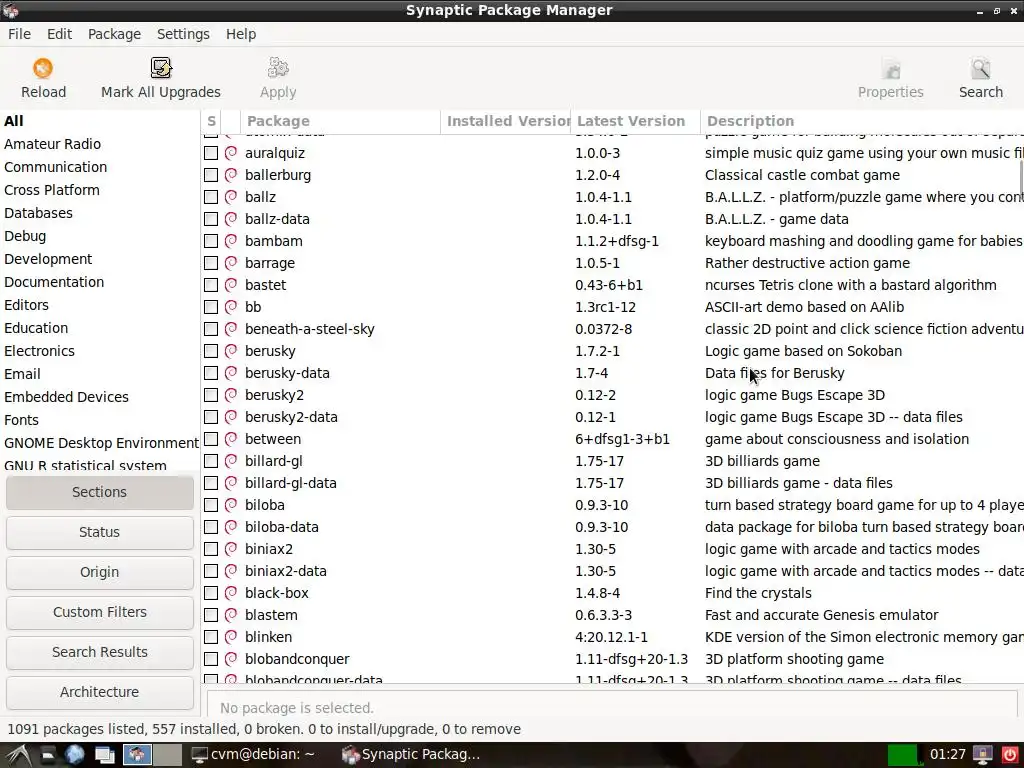Click the Mark All Upgrades icon

pos(161,69)
